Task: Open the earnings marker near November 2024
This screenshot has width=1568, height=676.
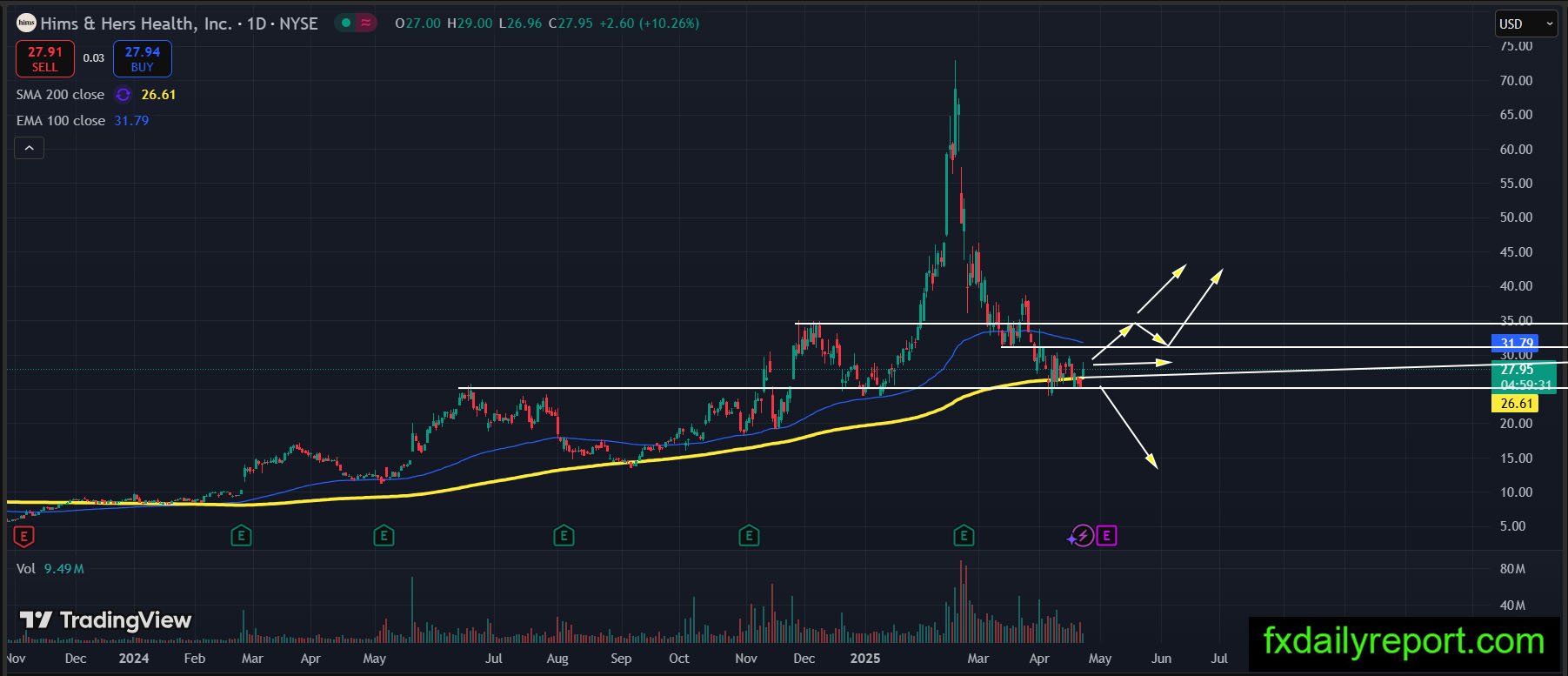Action: click(x=749, y=536)
